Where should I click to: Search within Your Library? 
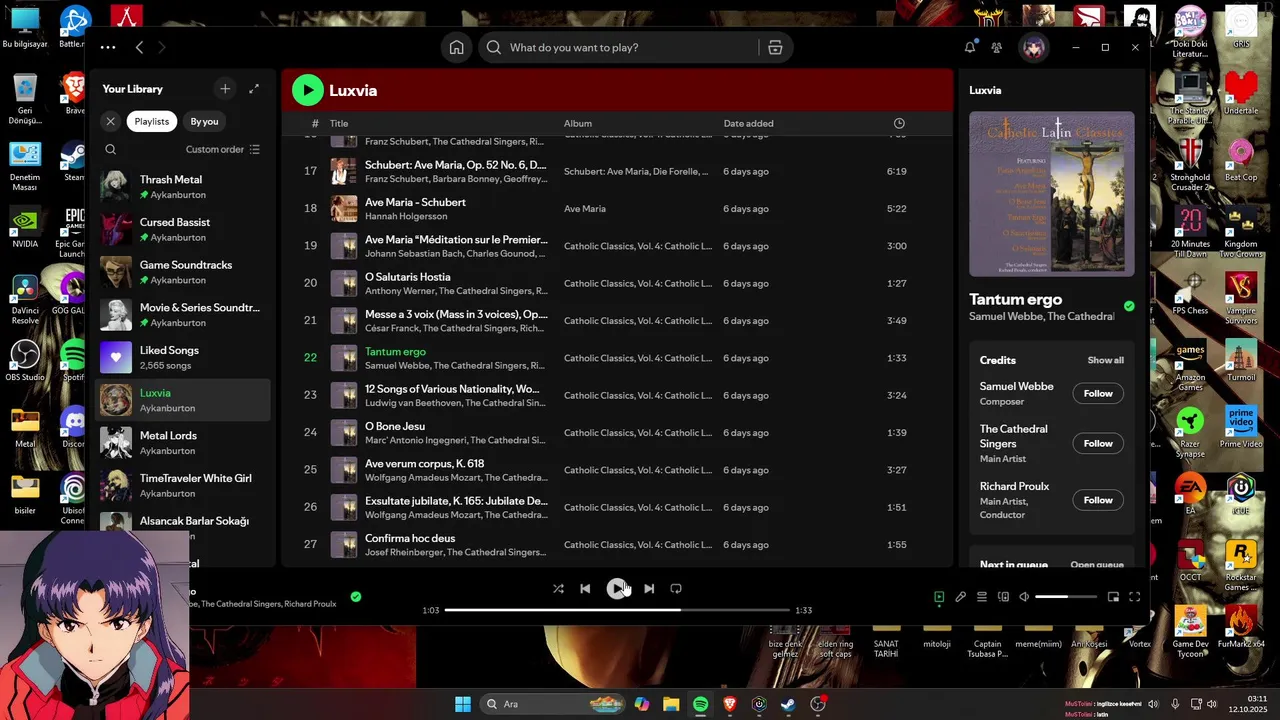click(111, 149)
